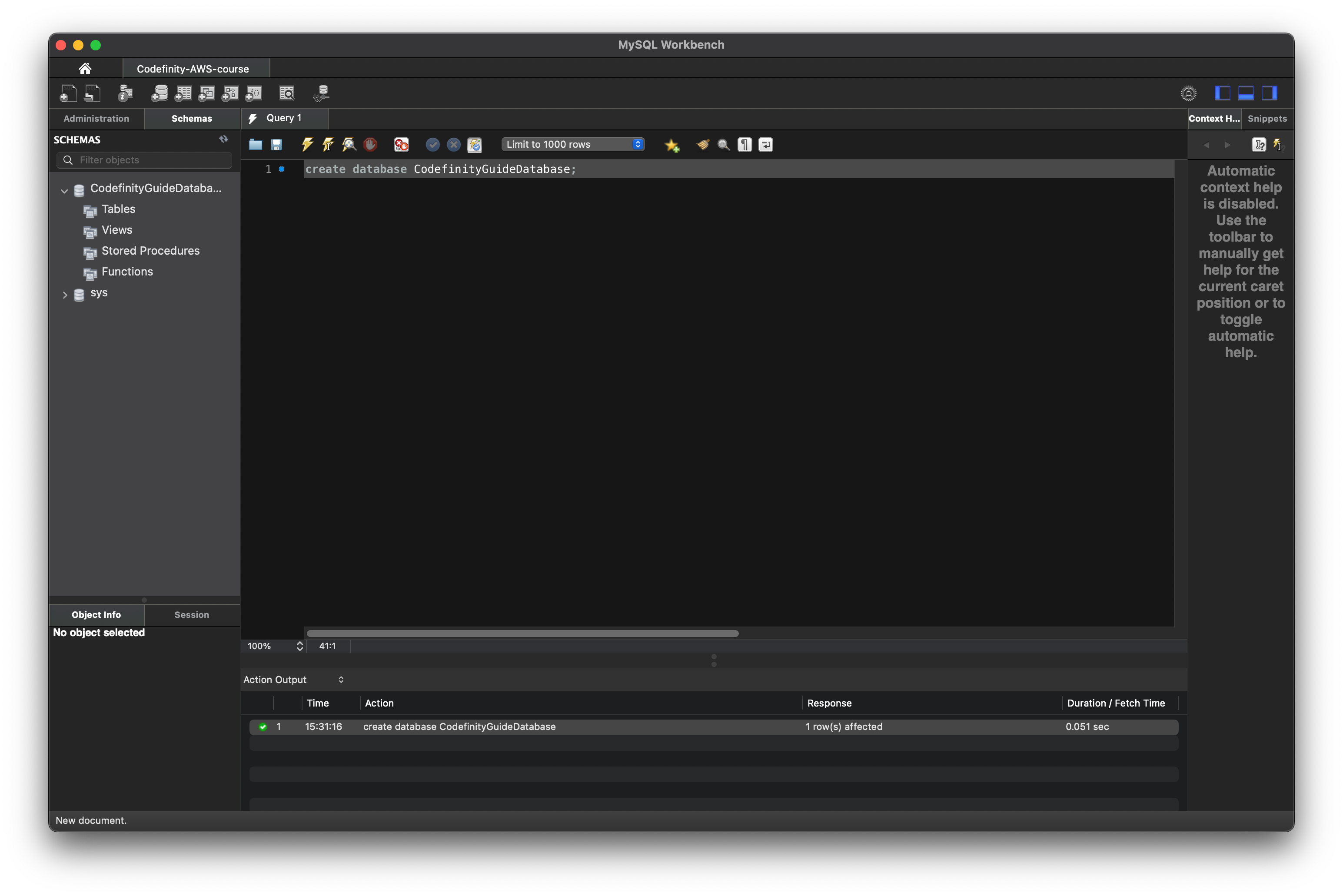This screenshot has height=896, width=1343.
Task: Select the Views node
Action: (116, 230)
